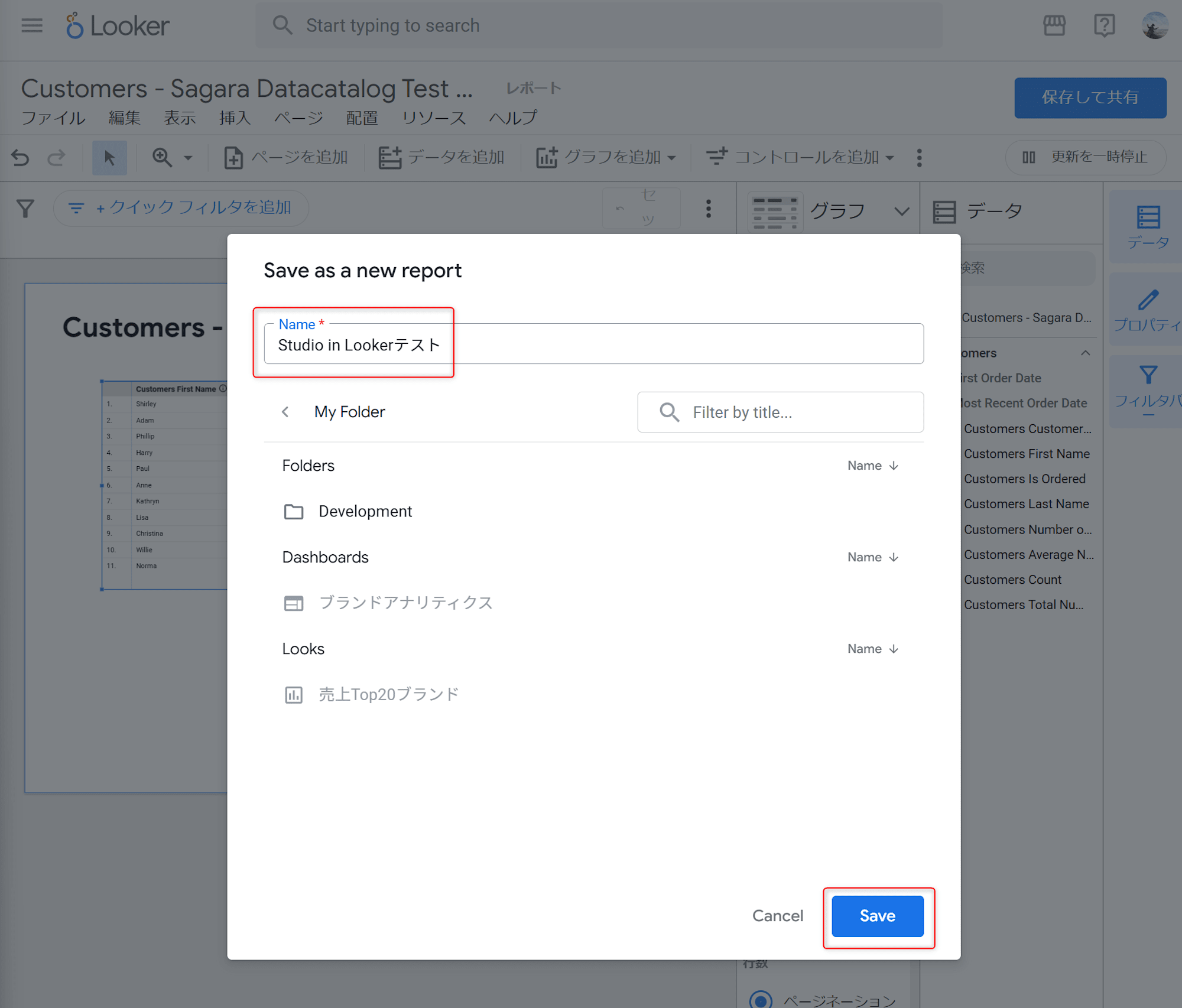Select the pointer selection tool
Viewport: 1182px width, 1008px height.
(x=109, y=158)
